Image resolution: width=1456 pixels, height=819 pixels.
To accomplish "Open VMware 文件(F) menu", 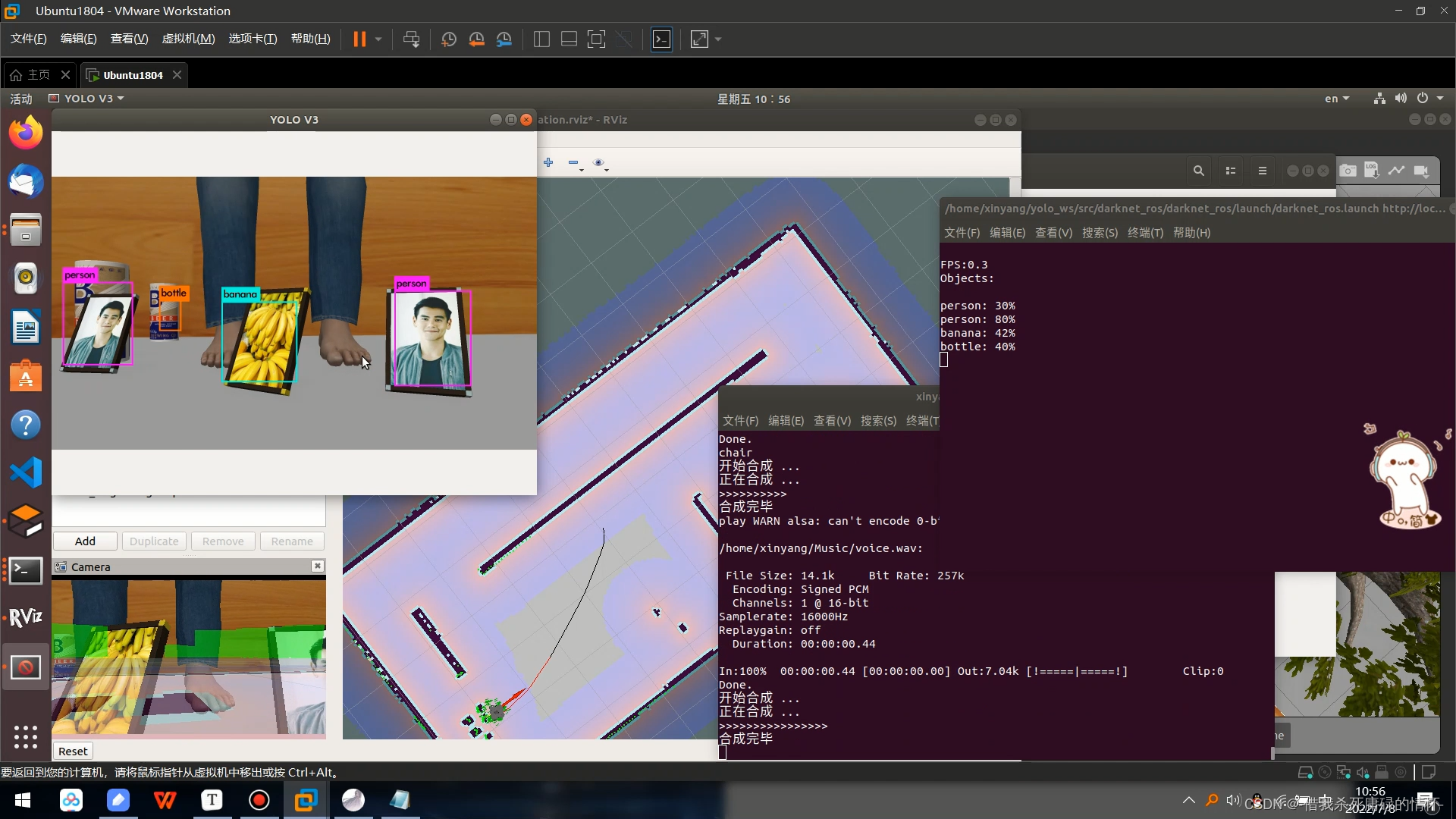I will click(28, 39).
